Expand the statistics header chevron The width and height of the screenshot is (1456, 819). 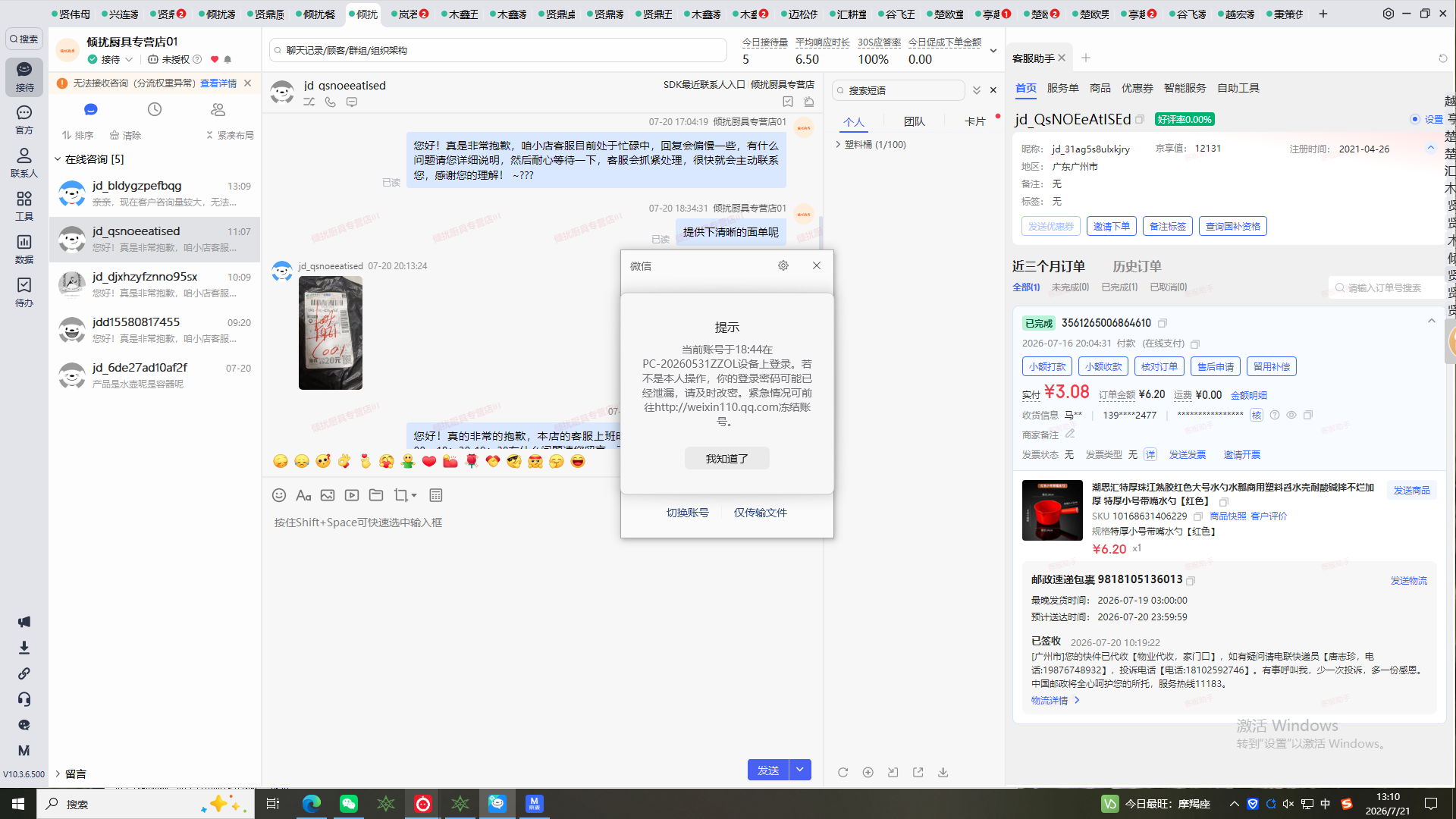coord(993,51)
